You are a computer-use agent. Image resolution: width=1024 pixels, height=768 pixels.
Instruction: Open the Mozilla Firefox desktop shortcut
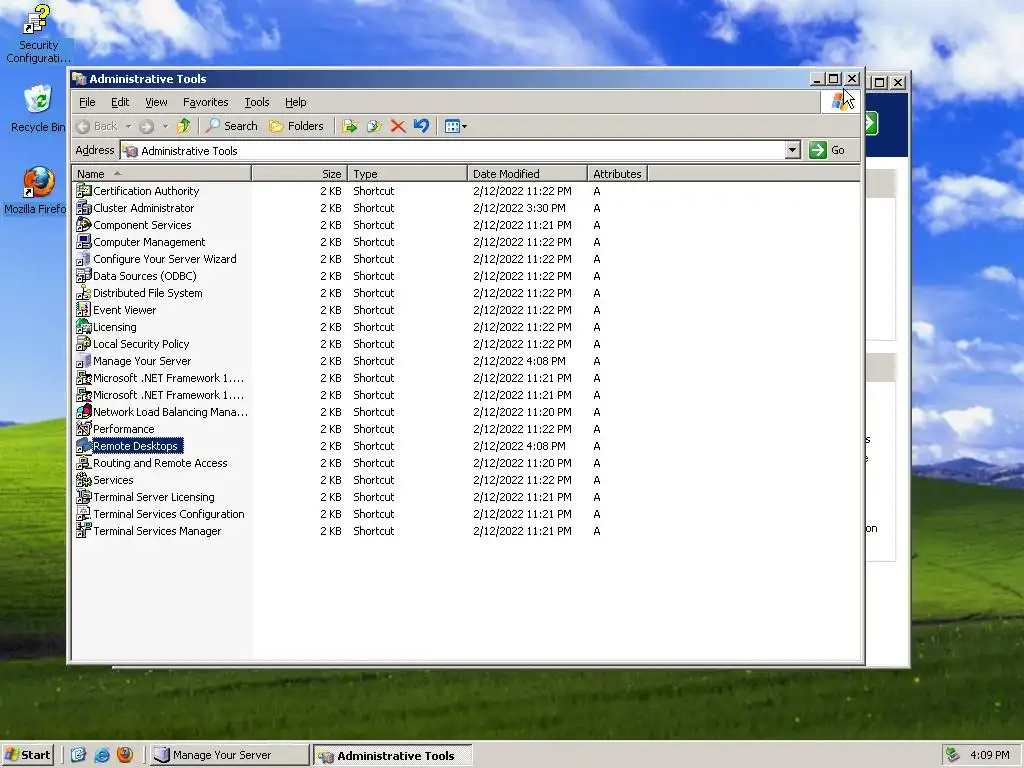click(x=36, y=191)
